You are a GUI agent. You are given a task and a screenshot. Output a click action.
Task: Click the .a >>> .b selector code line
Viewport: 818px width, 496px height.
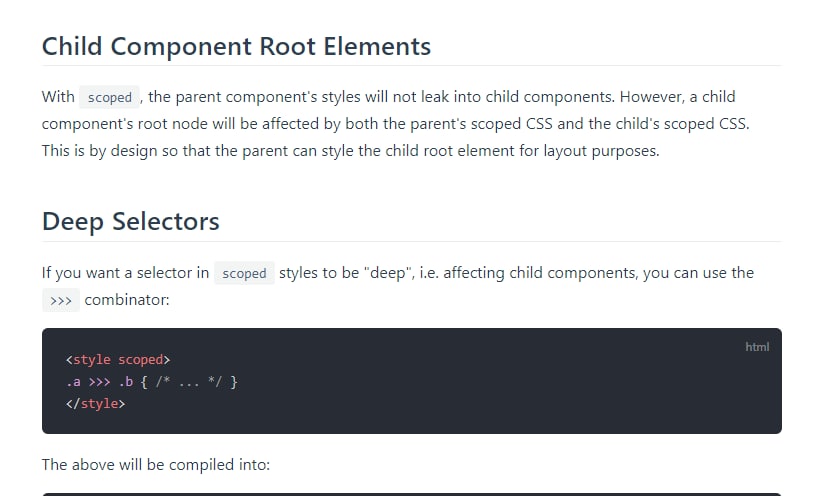tap(152, 382)
